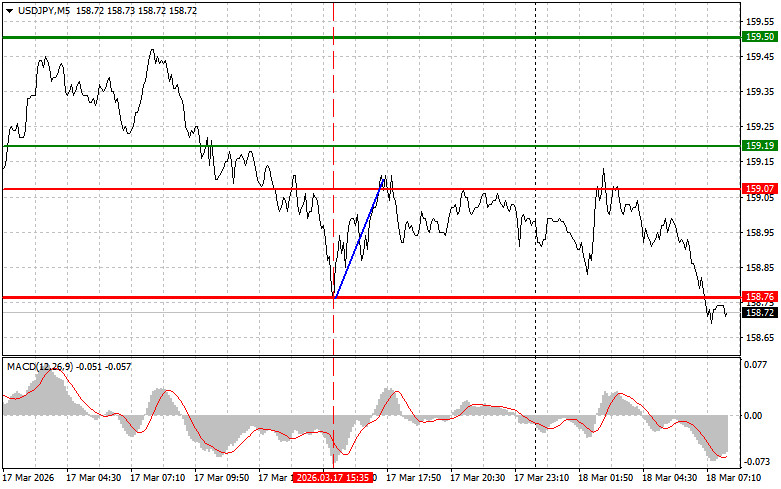Viewport: 781px width, 489px height.
Task: Select the 159.19 green price level label
Action: 759,145
